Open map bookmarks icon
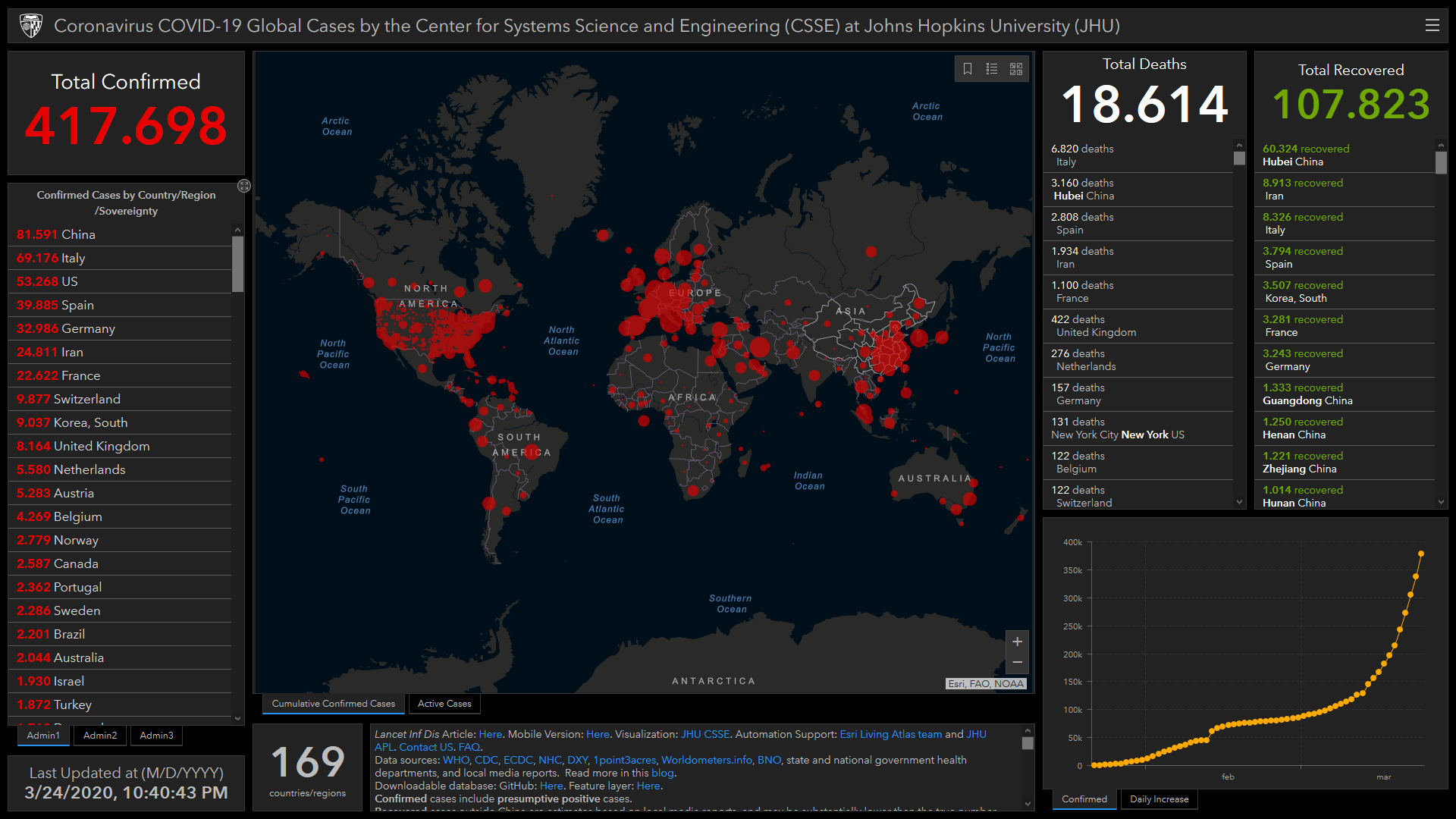 [x=968, y=69]
